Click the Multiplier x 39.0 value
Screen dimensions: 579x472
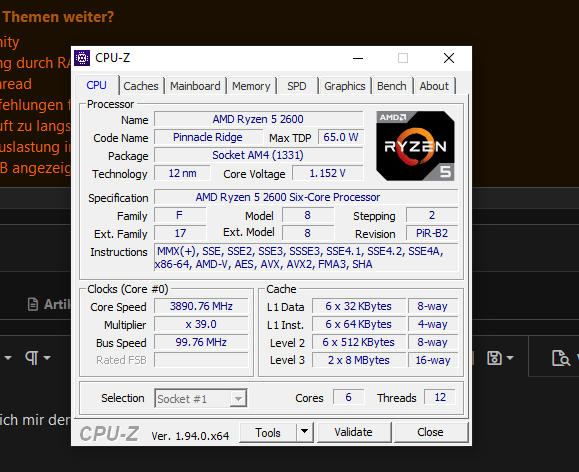(x=201, y=324)
